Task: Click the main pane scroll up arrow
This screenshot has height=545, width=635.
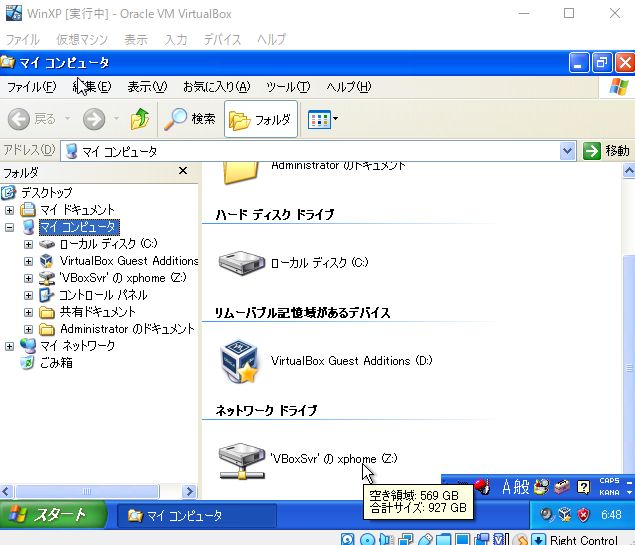Action: [x=629, y=171]
